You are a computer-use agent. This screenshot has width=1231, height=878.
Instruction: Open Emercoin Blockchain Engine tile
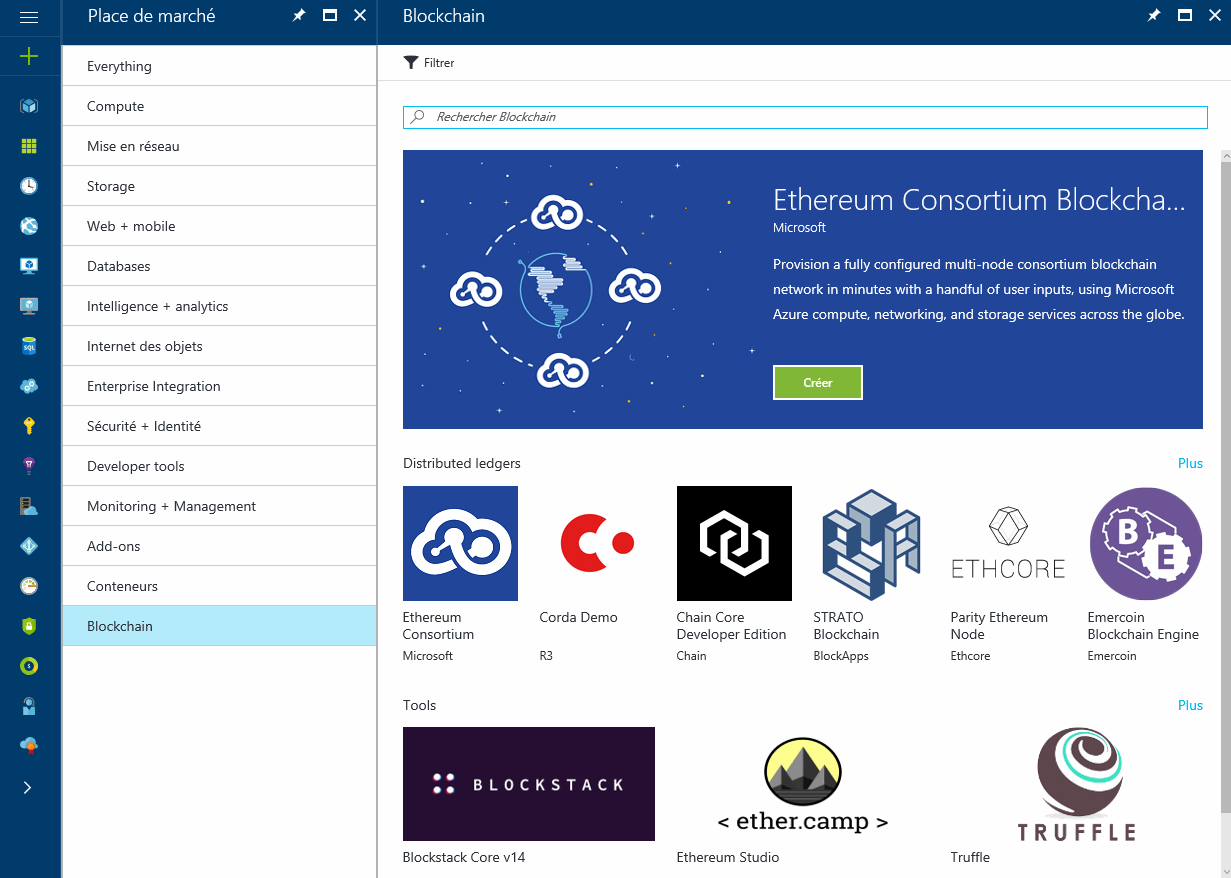pyautogui.click(x=1145, y=574)
